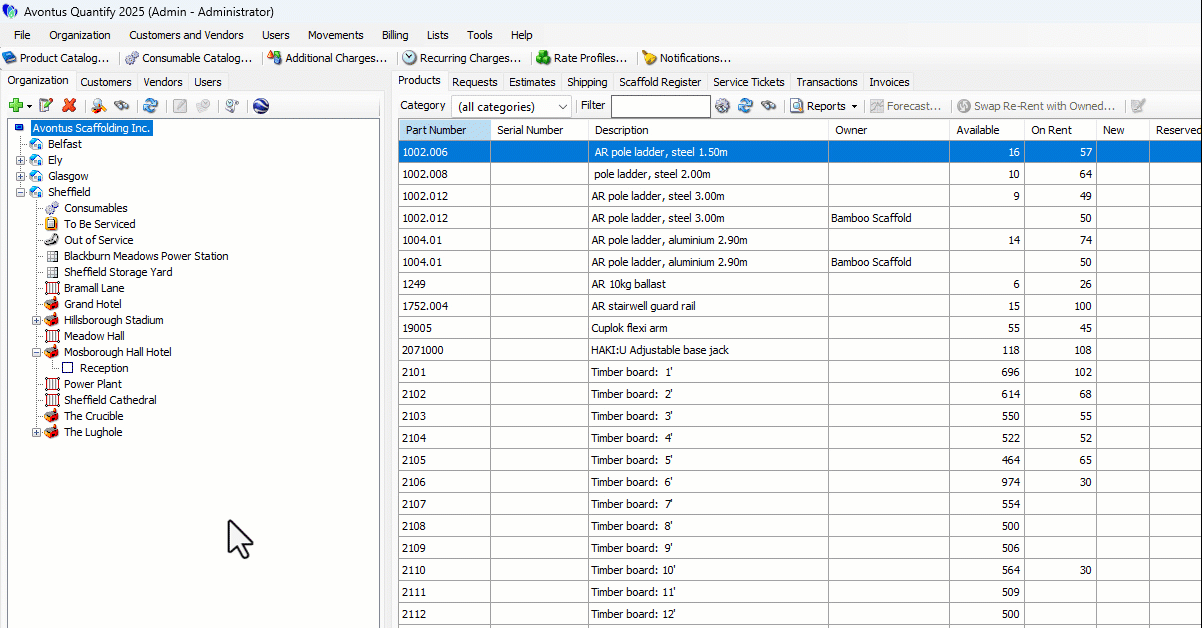
Task: Click the green plus Add icon
Action: click(16, 106)
